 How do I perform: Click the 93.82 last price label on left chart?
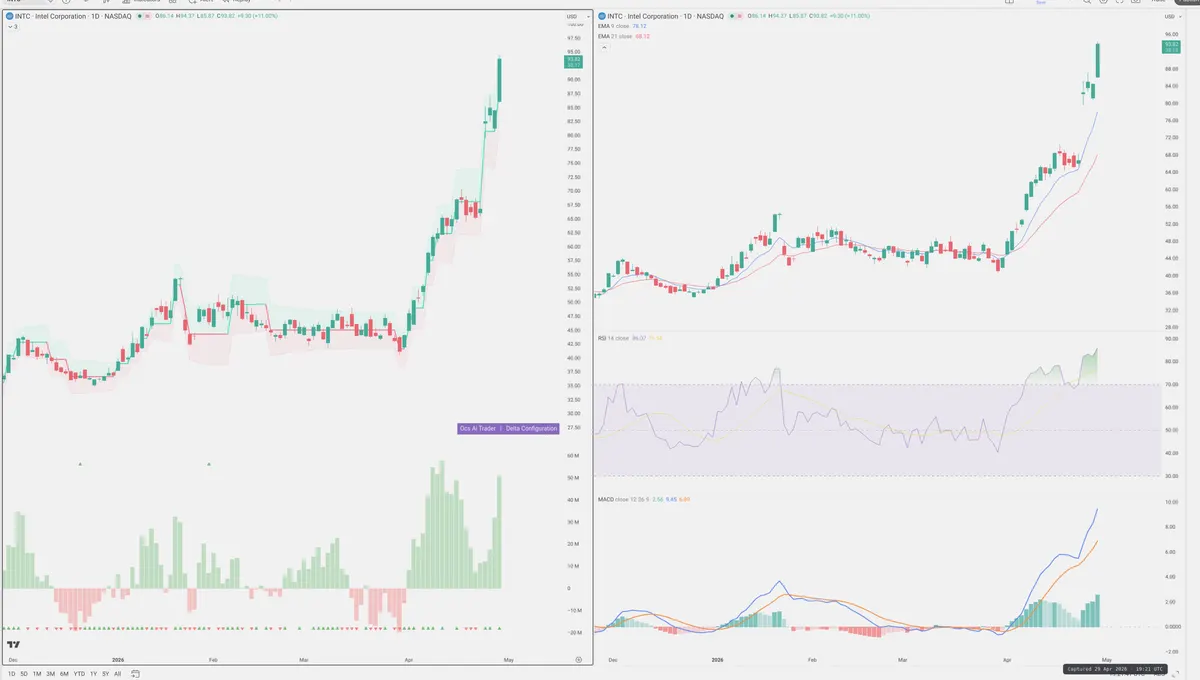[x=574, y=61]
